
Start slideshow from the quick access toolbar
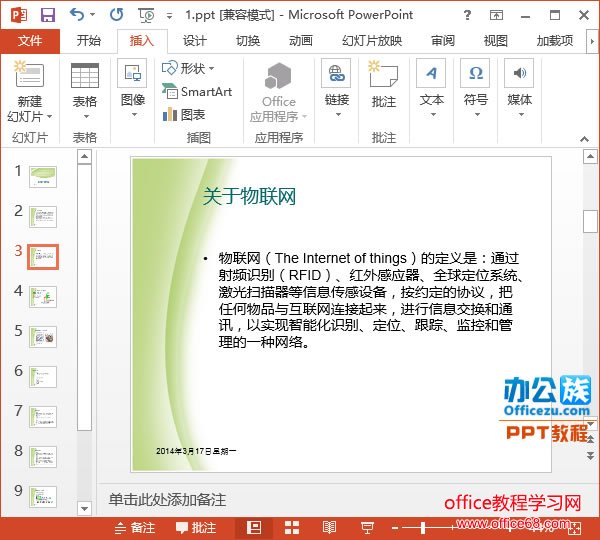[146, 15]
